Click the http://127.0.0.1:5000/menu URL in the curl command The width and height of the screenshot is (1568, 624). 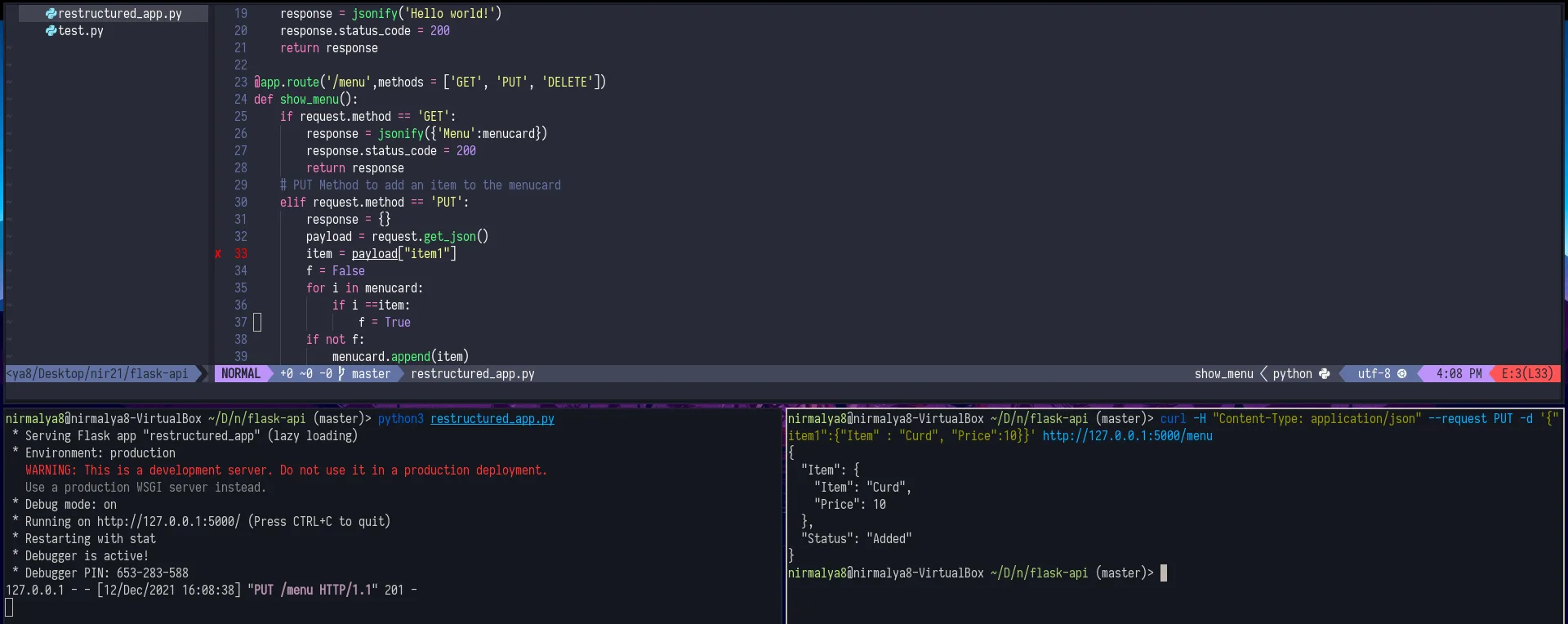point(1127,436)
